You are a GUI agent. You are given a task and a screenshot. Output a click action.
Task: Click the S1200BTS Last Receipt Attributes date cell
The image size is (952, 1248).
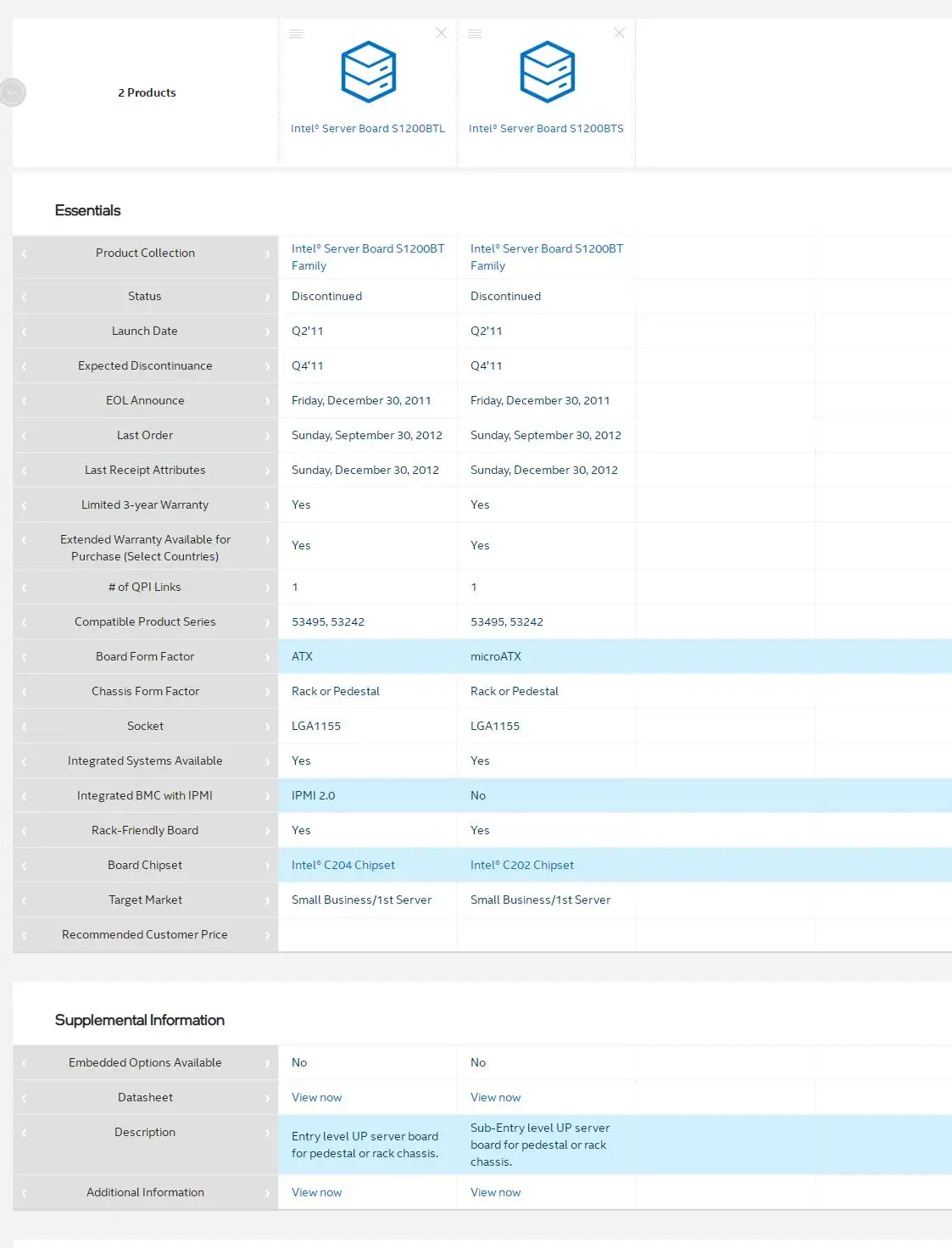pyautogui.click(x=544, y=471)
